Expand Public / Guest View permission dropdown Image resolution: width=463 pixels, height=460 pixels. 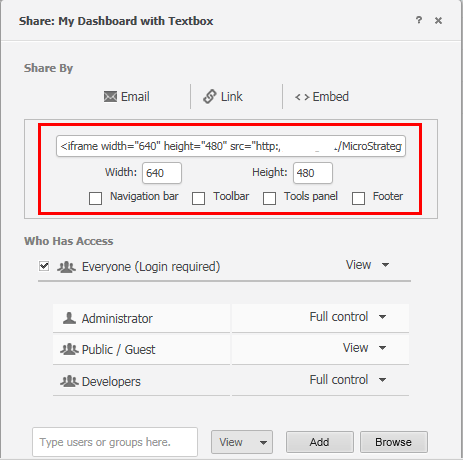[382, 348]
